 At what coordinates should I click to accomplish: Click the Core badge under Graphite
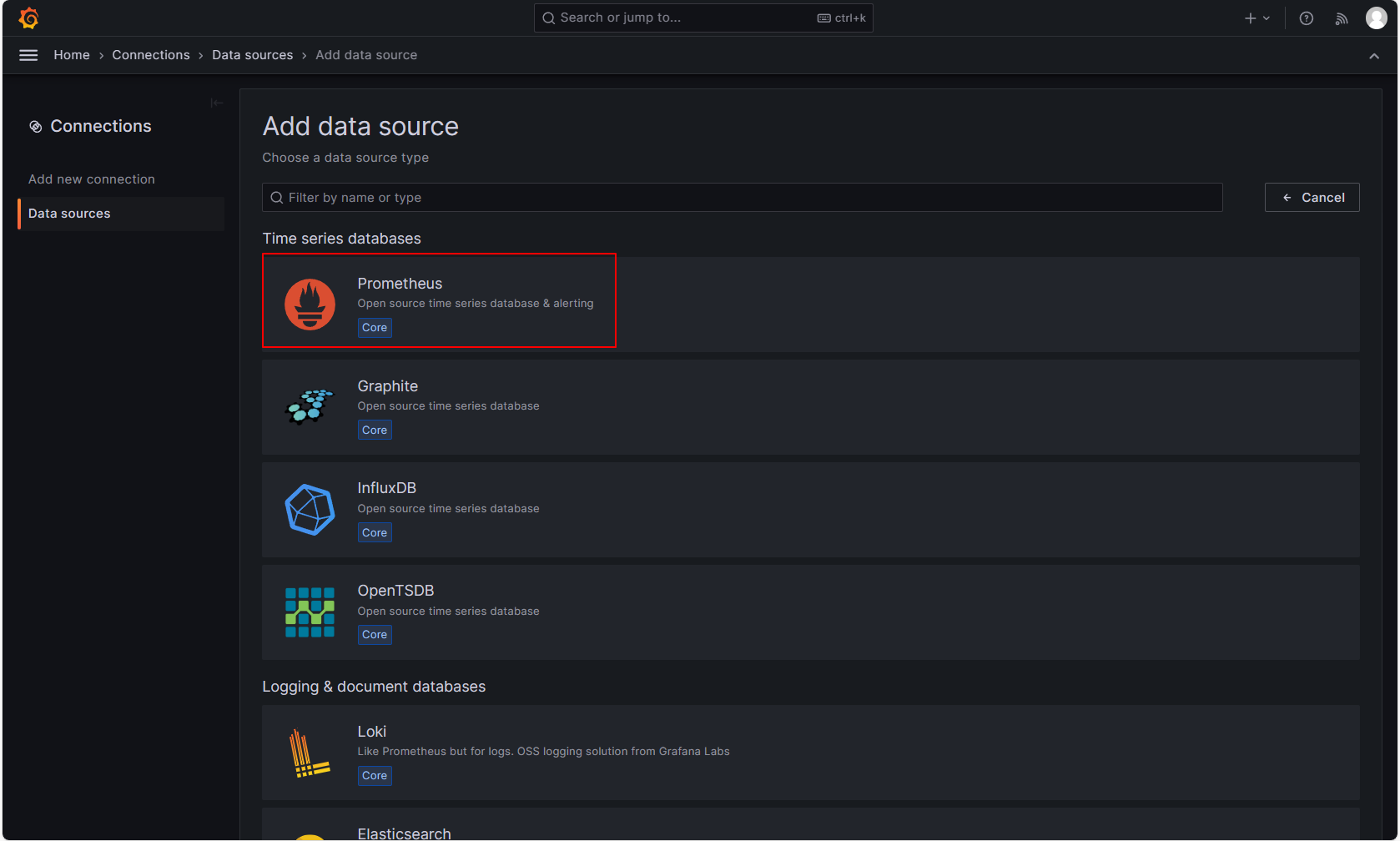pos(375,431)
